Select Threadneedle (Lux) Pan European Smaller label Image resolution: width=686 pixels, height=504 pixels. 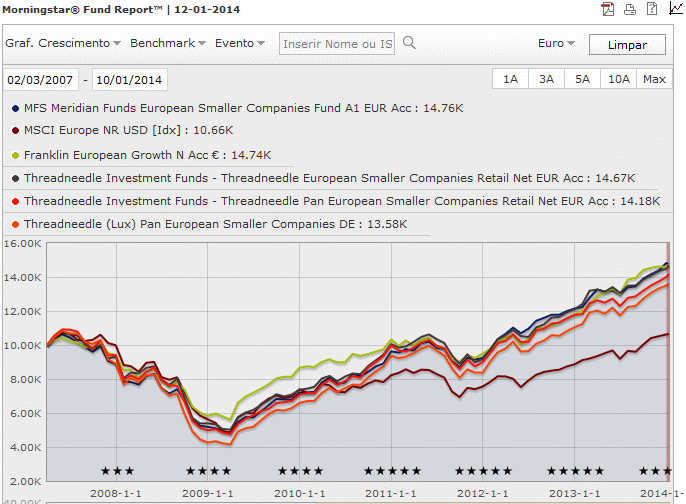(215, 224)
